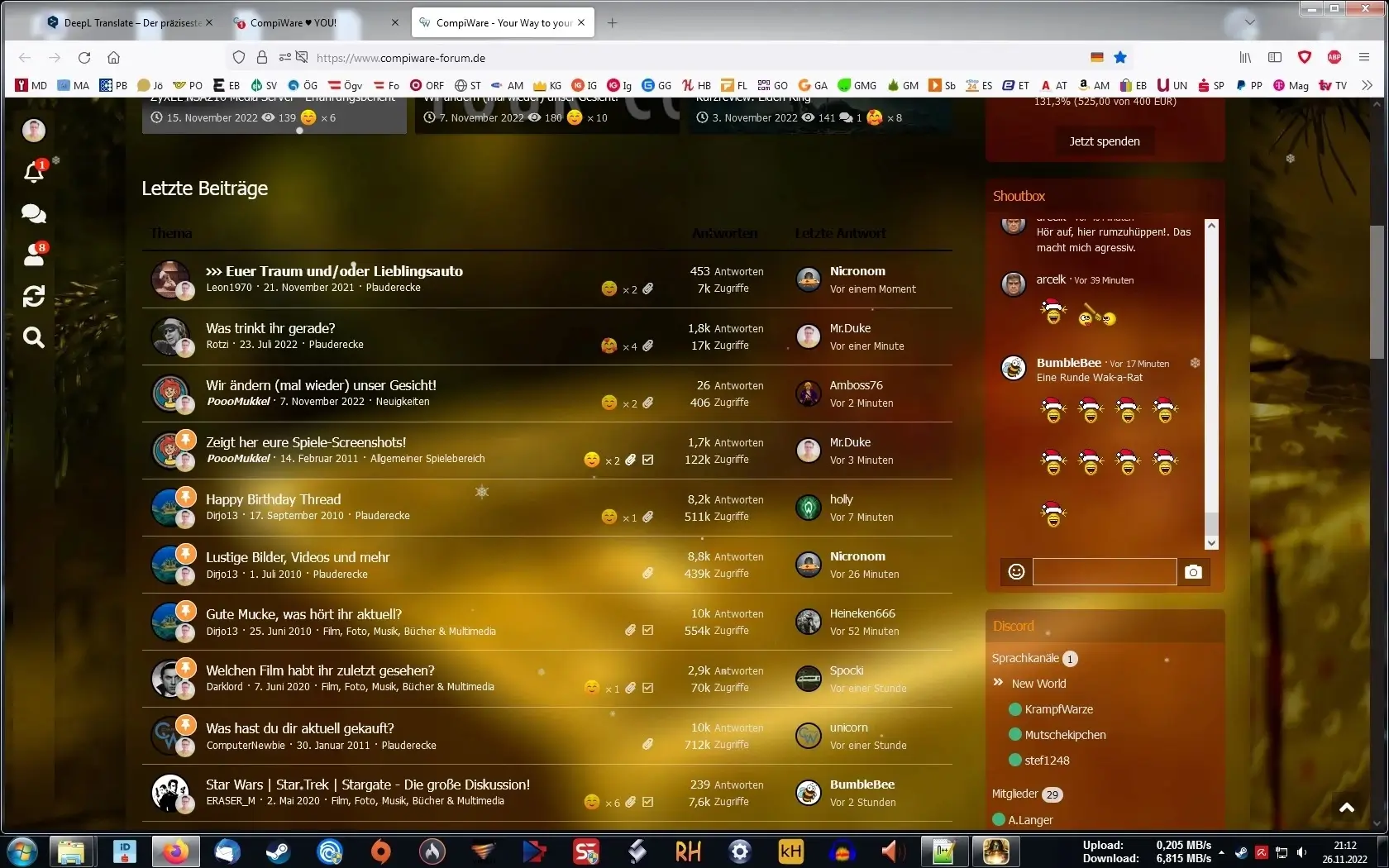This screenshot has width=1389, height=868.
Task: Open a new browser tab
Action: point(612,23)
